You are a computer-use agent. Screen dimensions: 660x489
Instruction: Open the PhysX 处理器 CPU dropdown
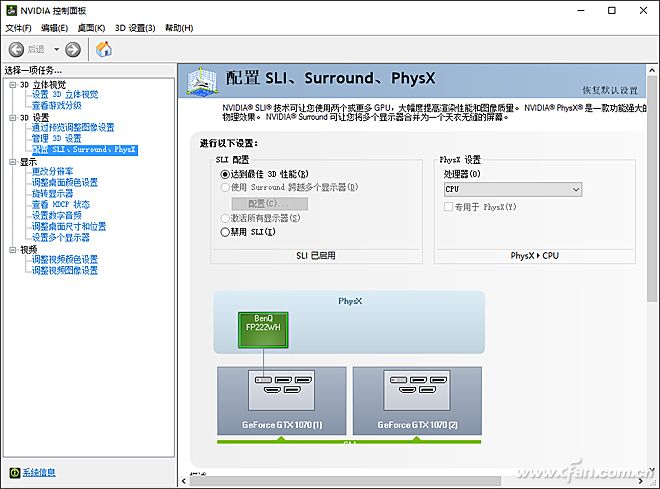pos(513,189)
